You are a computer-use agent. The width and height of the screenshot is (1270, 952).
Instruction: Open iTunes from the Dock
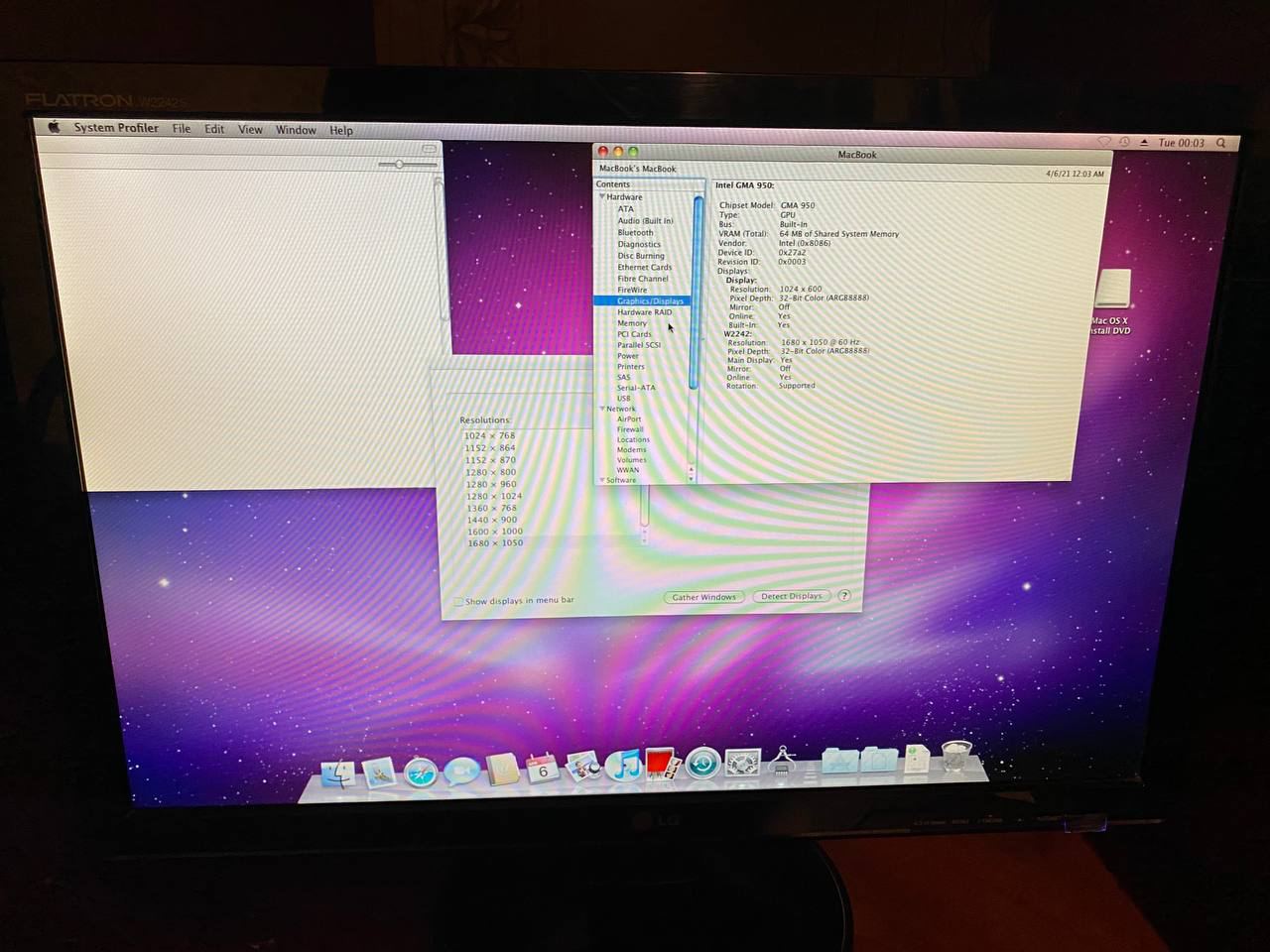(x=623, y=767)
